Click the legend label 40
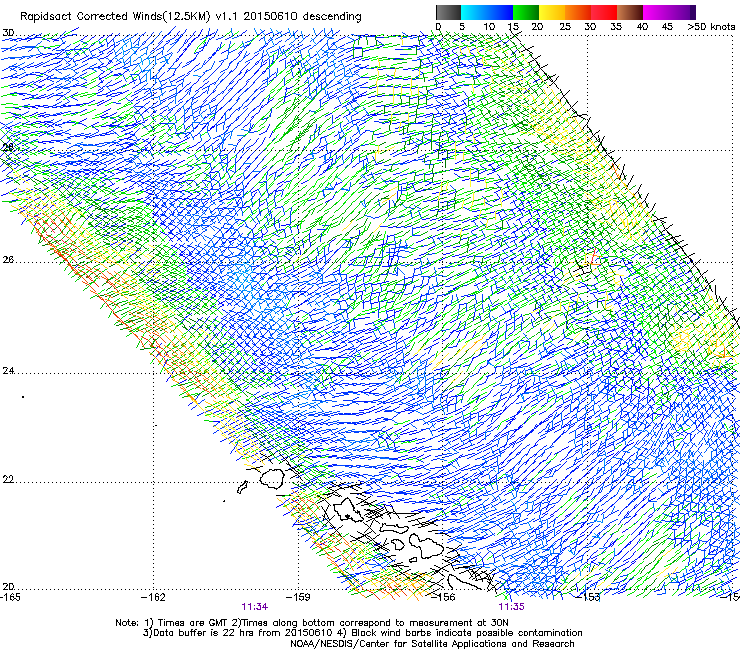Viewport: 740px width, 650px height. (642, 27)
